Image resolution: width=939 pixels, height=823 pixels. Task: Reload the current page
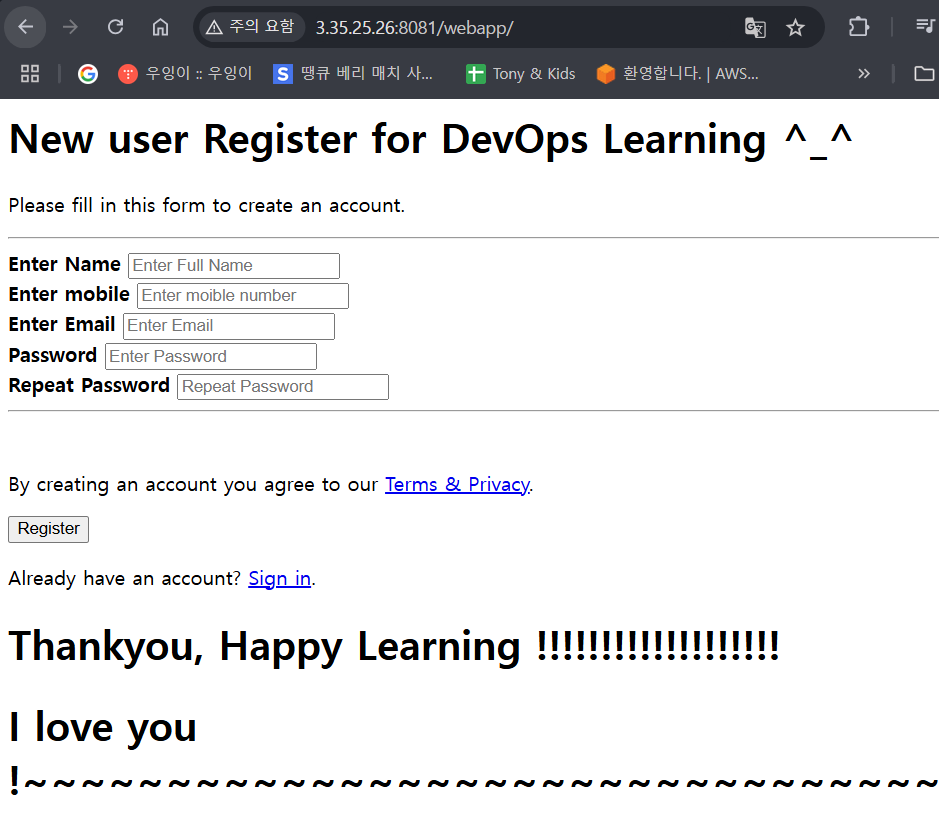point(115,27)
